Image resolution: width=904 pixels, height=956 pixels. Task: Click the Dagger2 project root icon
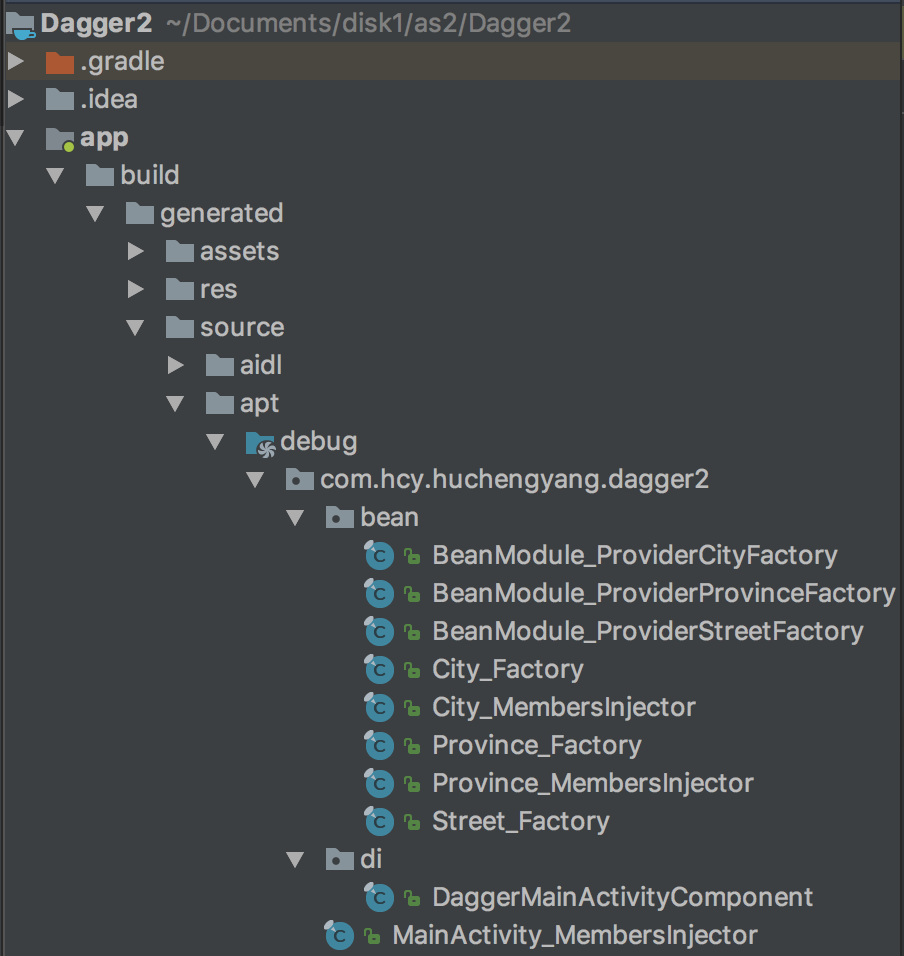(20, 25)
